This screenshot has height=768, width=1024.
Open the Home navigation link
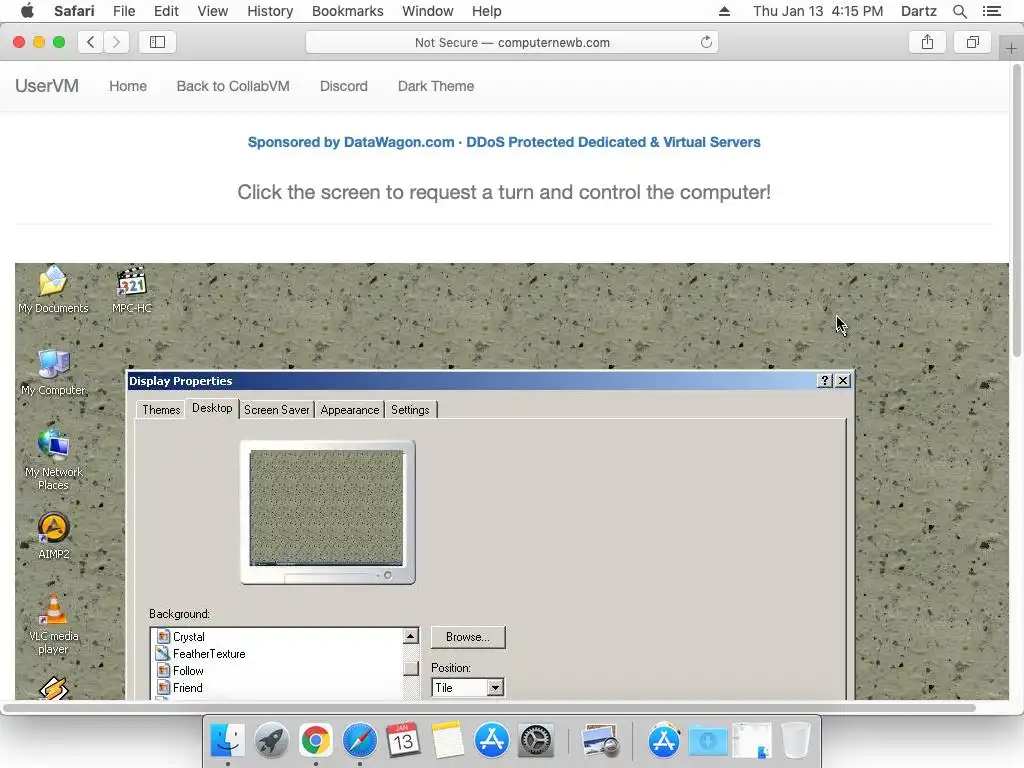[128, 86]
